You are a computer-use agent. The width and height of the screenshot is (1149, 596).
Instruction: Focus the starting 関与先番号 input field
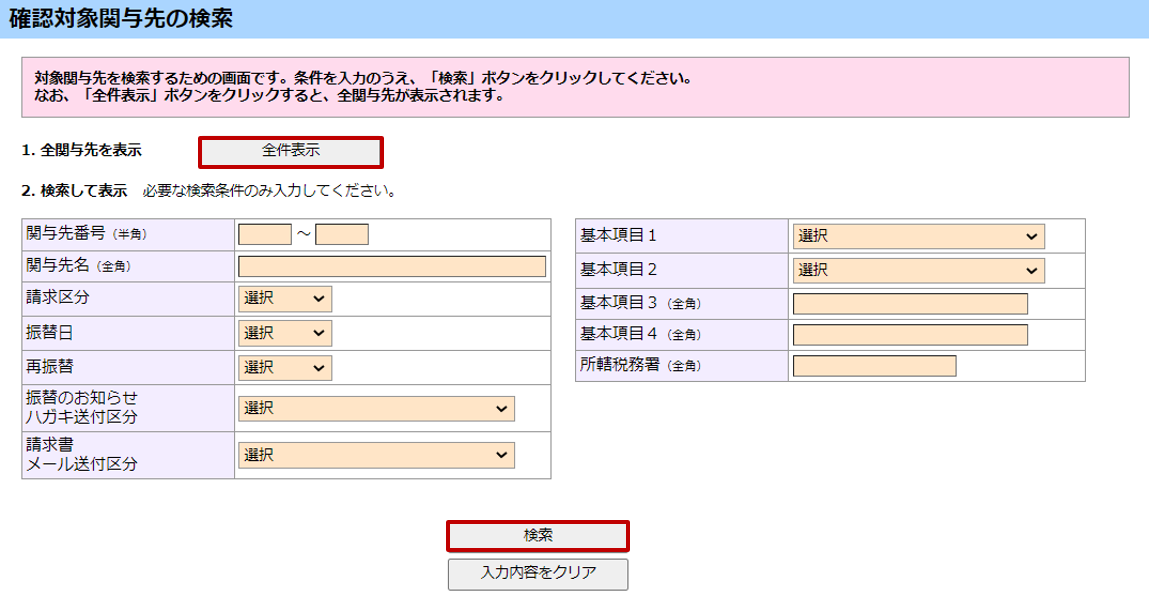[264, 235]
